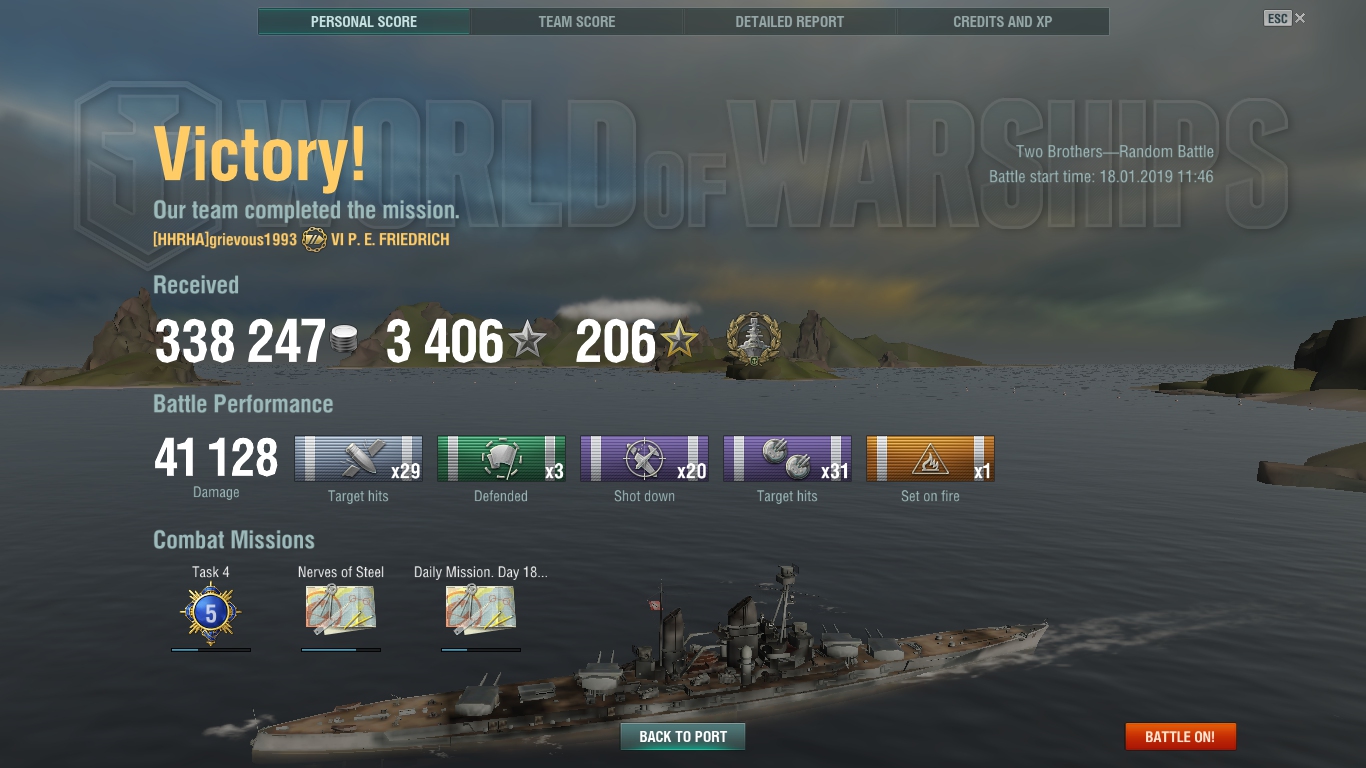Switch to the Team Score tab
Screen dimensions: 1366x768
(x=577, y=21)
